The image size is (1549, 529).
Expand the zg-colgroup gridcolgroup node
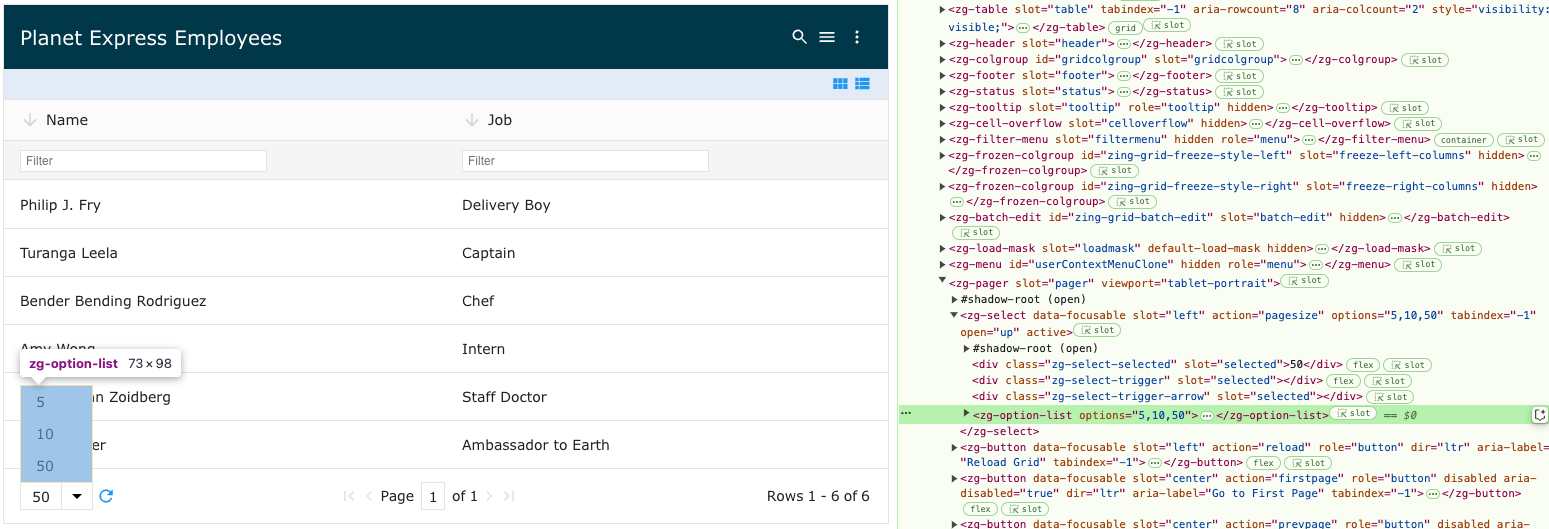click(x=942, y=60)
